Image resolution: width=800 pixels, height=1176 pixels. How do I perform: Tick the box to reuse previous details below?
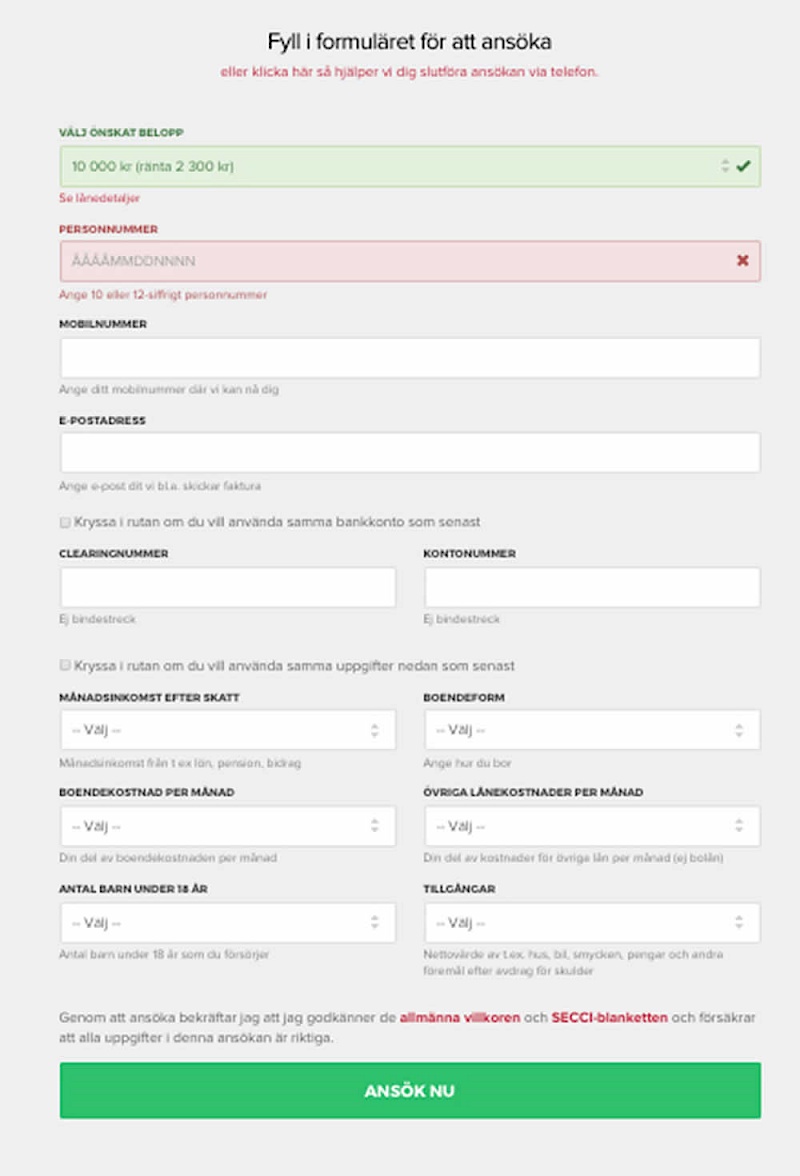coord(66,665)
